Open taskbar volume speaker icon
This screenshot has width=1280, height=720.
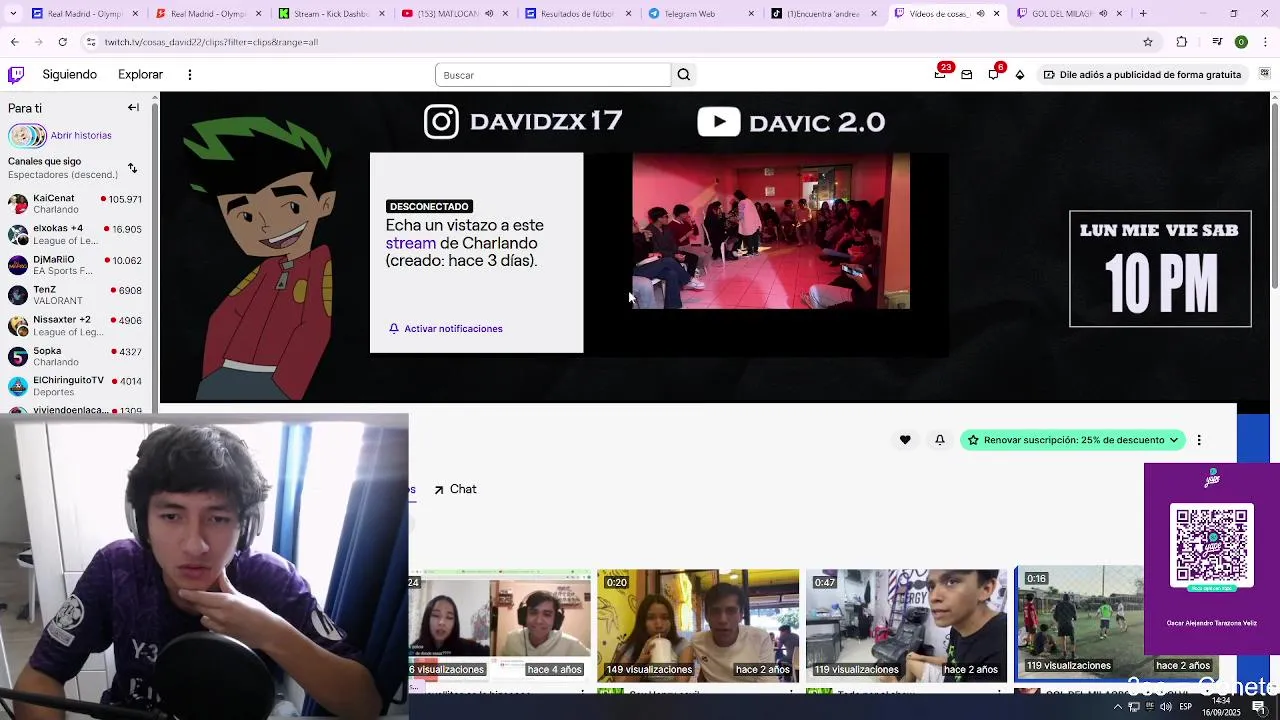(x=1166, y=707)
